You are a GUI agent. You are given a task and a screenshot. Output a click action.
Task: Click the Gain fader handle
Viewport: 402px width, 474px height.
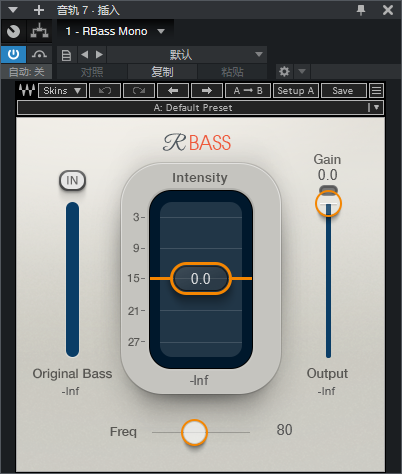[x=328, y=203]
